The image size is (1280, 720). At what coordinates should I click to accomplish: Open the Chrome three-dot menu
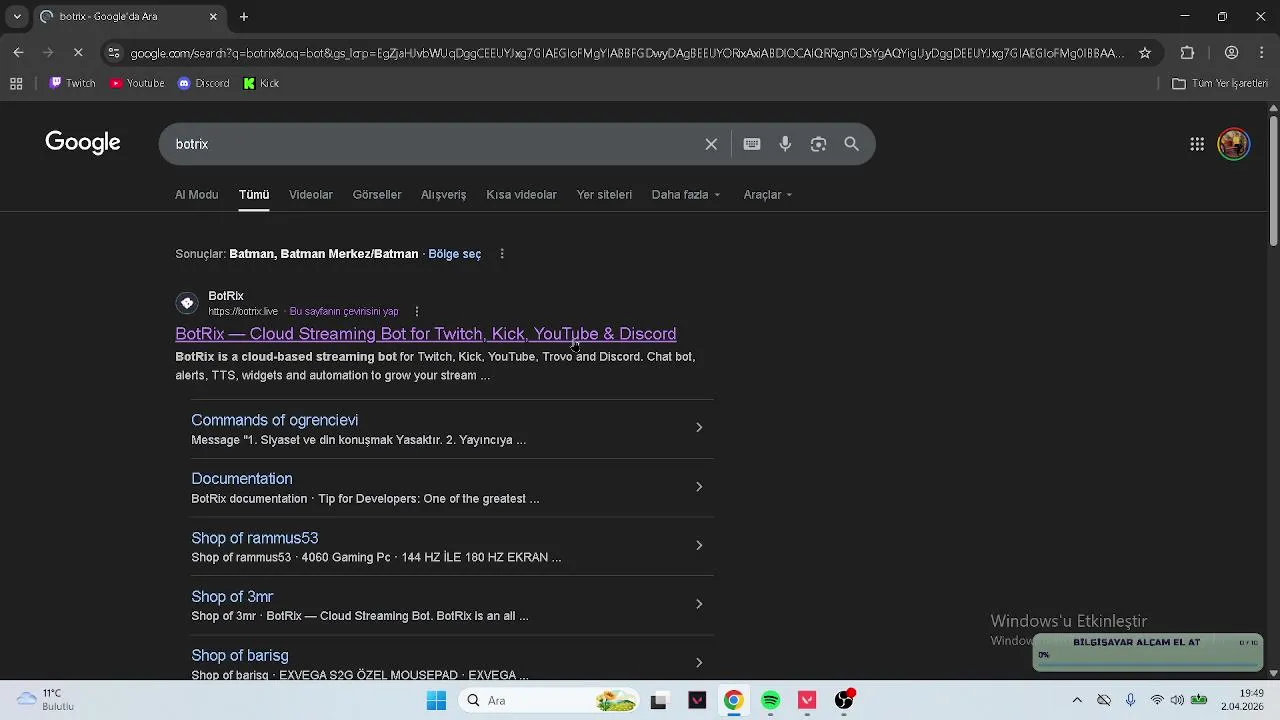[1261, 53]
